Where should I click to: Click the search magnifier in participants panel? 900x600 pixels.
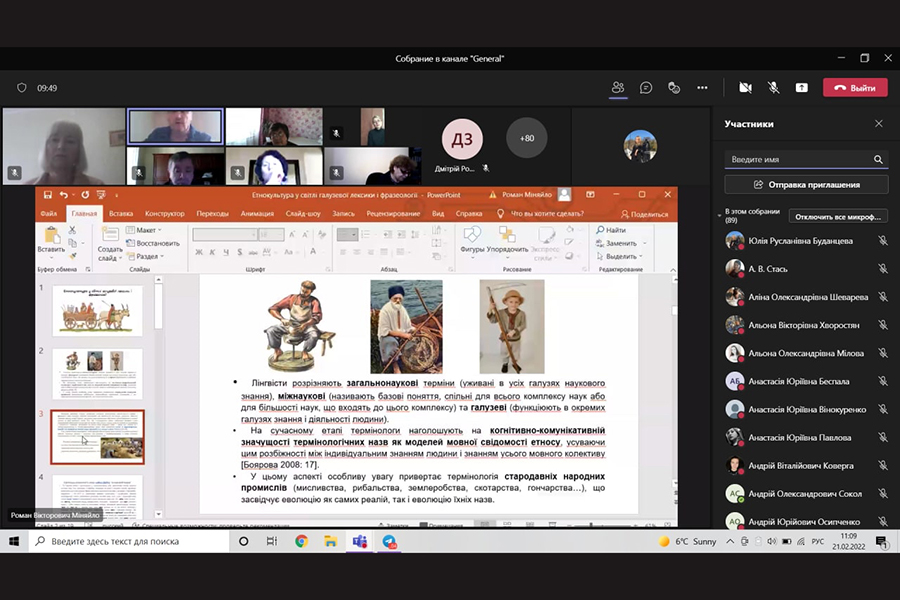point(878,159)
